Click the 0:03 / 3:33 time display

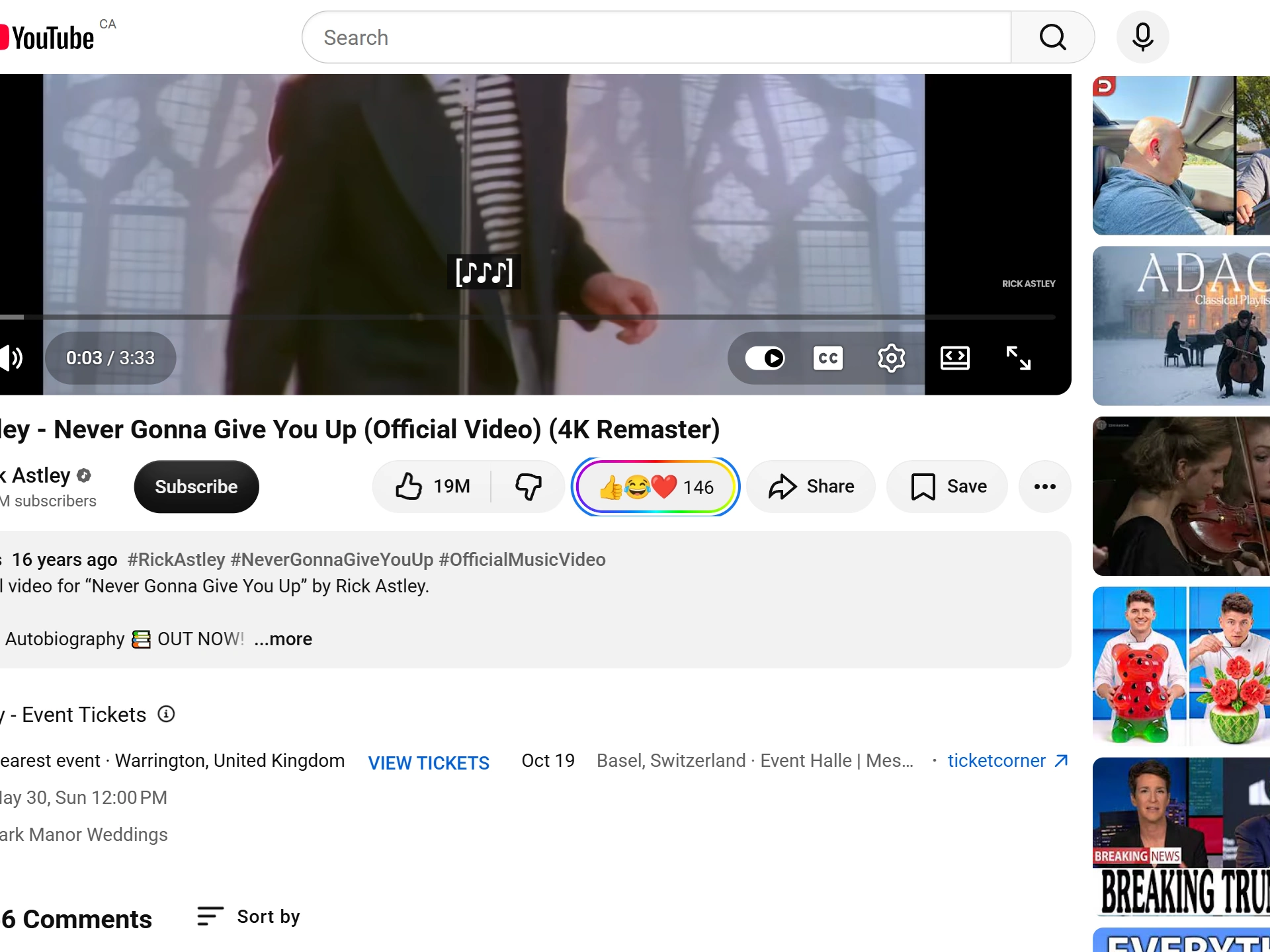[110, 358]
